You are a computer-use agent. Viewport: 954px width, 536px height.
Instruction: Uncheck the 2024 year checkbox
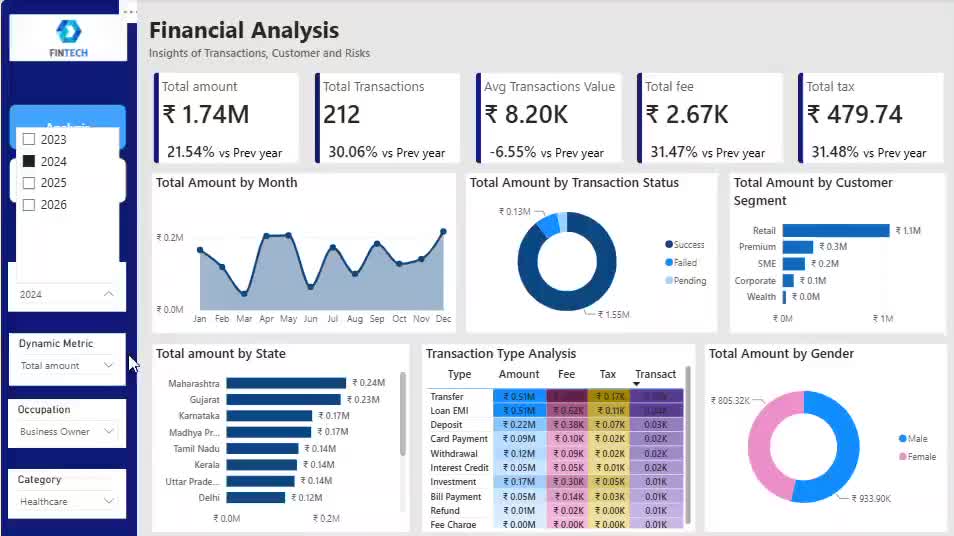pyautogui.click(x=29, y=161)
